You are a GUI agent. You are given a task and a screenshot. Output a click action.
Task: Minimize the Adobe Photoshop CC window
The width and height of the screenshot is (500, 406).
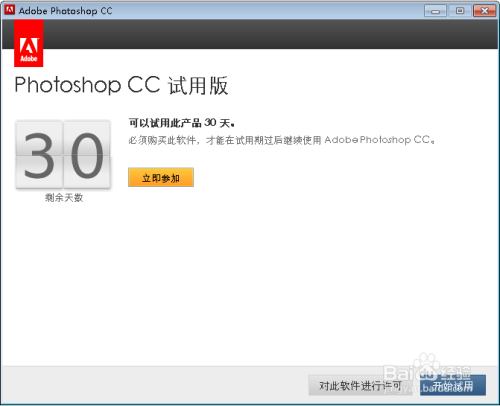pyautogui.click(x=435, y=11)
